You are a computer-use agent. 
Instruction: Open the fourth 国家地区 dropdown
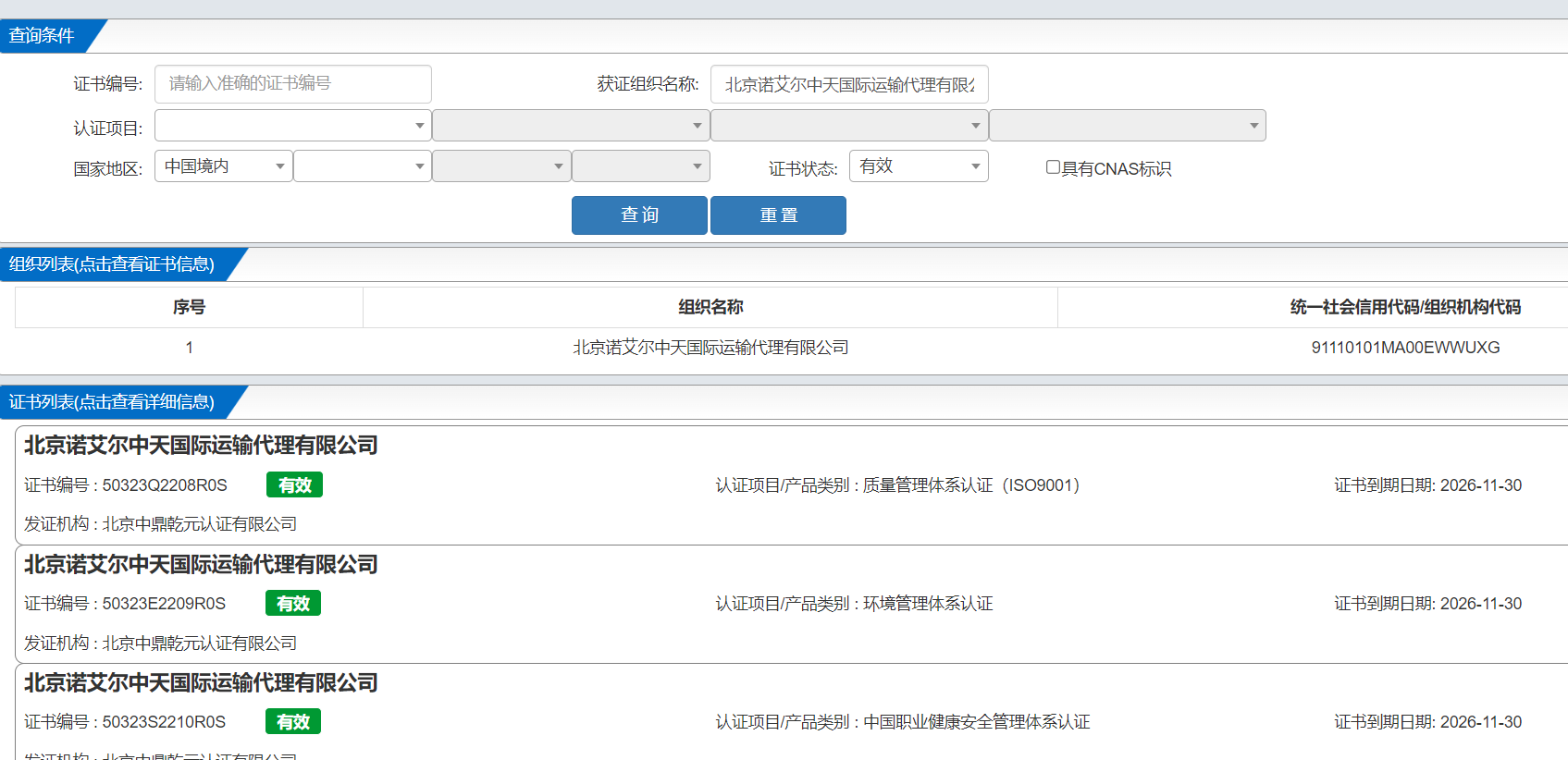click(641, 166)
